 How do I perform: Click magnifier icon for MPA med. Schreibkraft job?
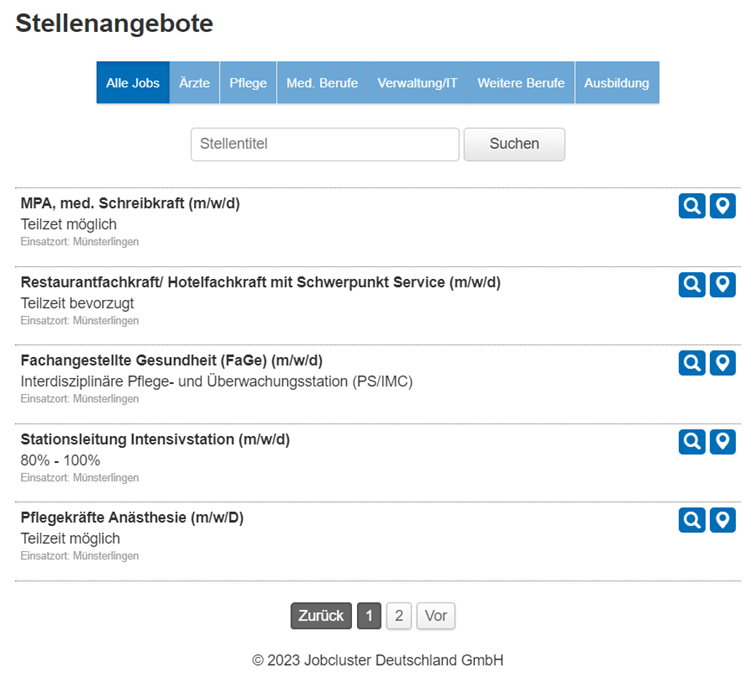coord(691,206)
